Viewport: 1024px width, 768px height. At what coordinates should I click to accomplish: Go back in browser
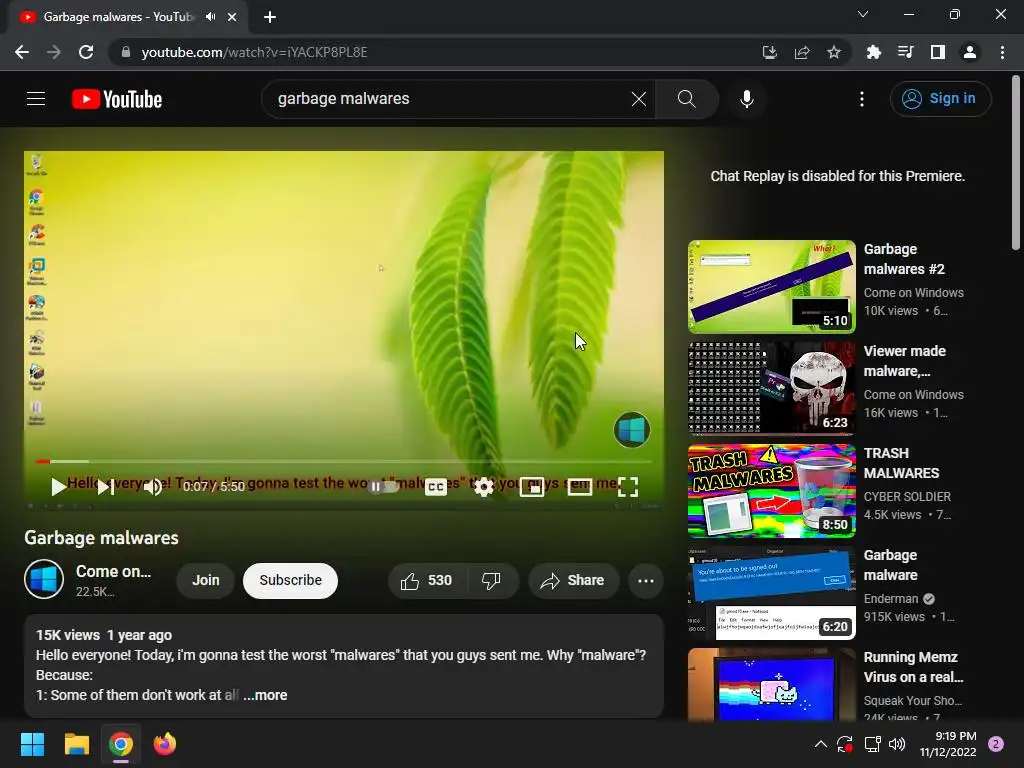pos(22,52)
